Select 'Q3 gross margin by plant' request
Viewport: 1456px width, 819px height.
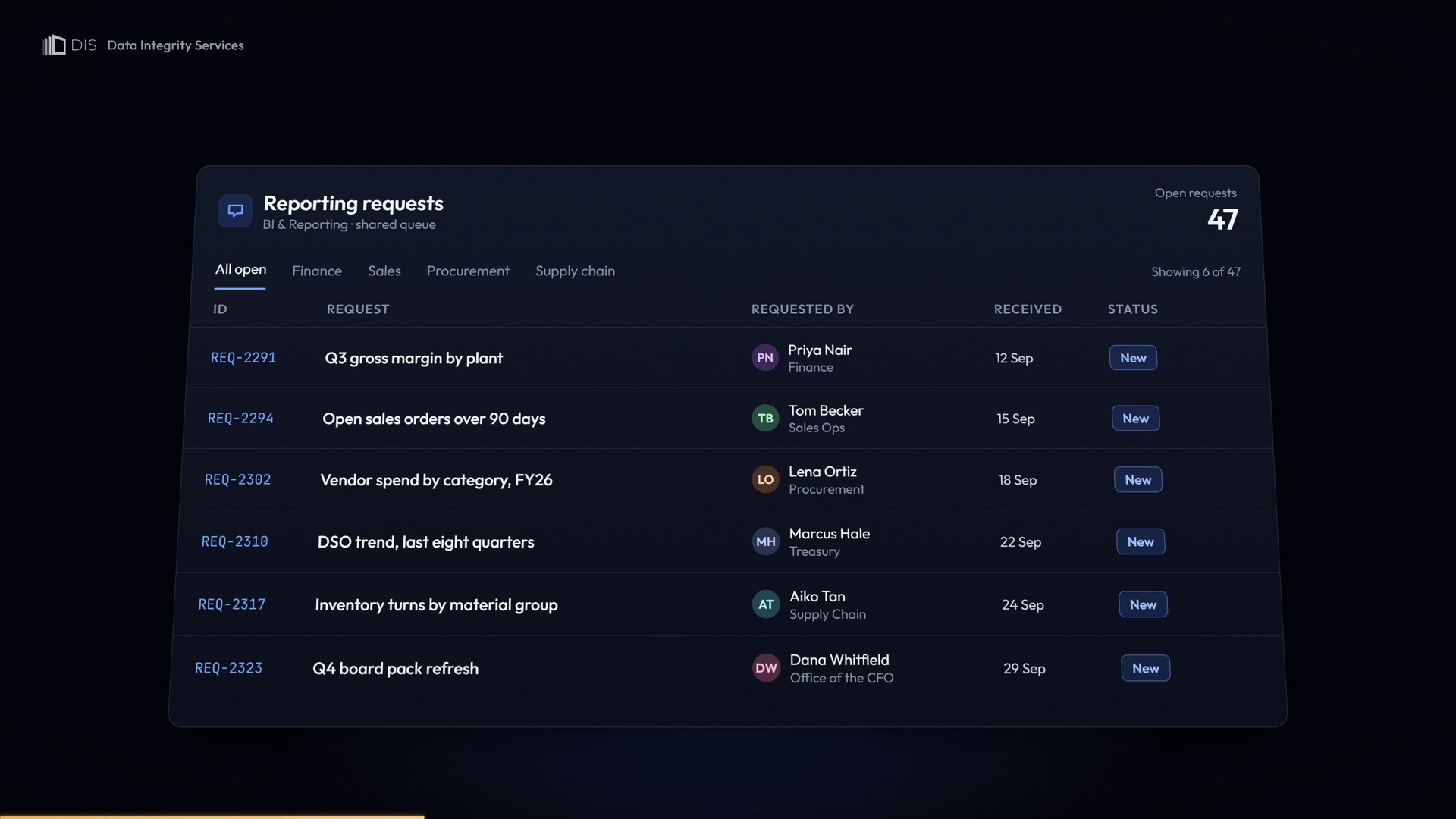click(x=413, y=359)
